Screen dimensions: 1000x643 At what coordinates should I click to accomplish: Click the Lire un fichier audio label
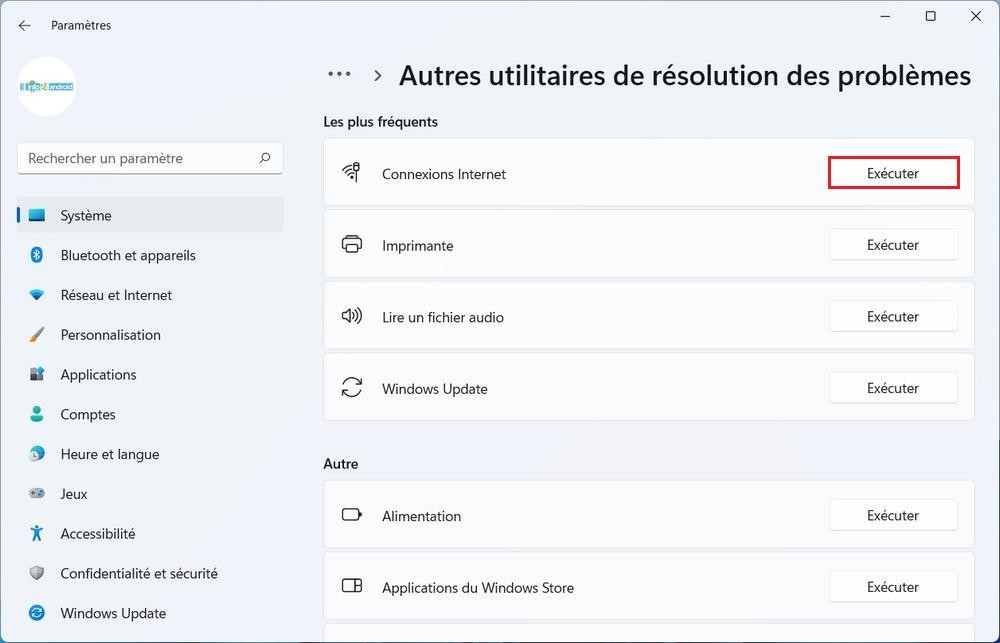(443, 317)
